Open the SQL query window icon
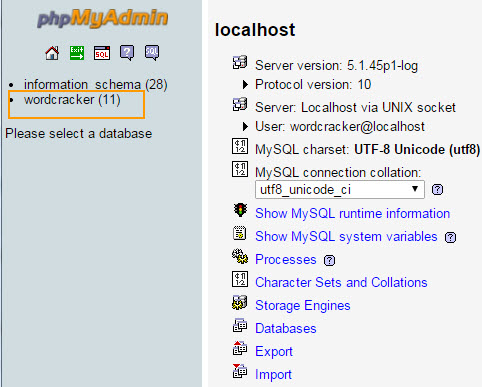The image size is (482, 387). click(102, 53)
